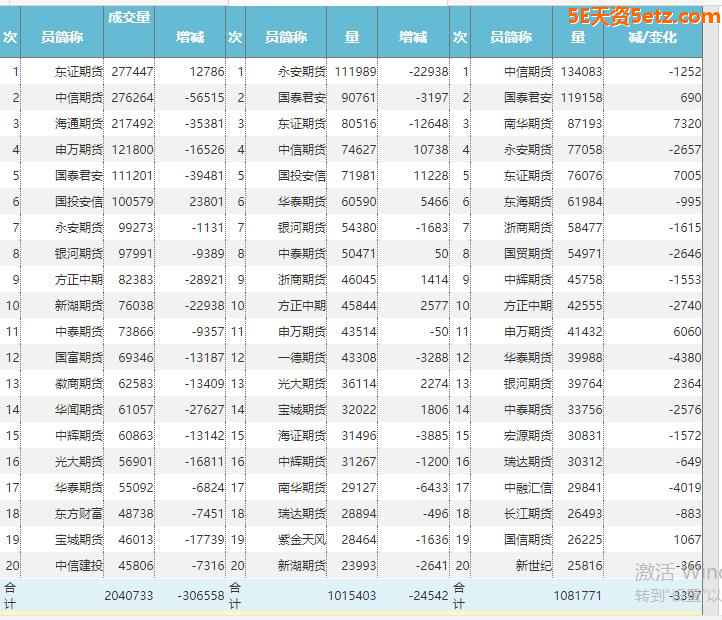Screen dimensions: 722x620
Task: Click the 11228 change value
Action: pos(431,176)
